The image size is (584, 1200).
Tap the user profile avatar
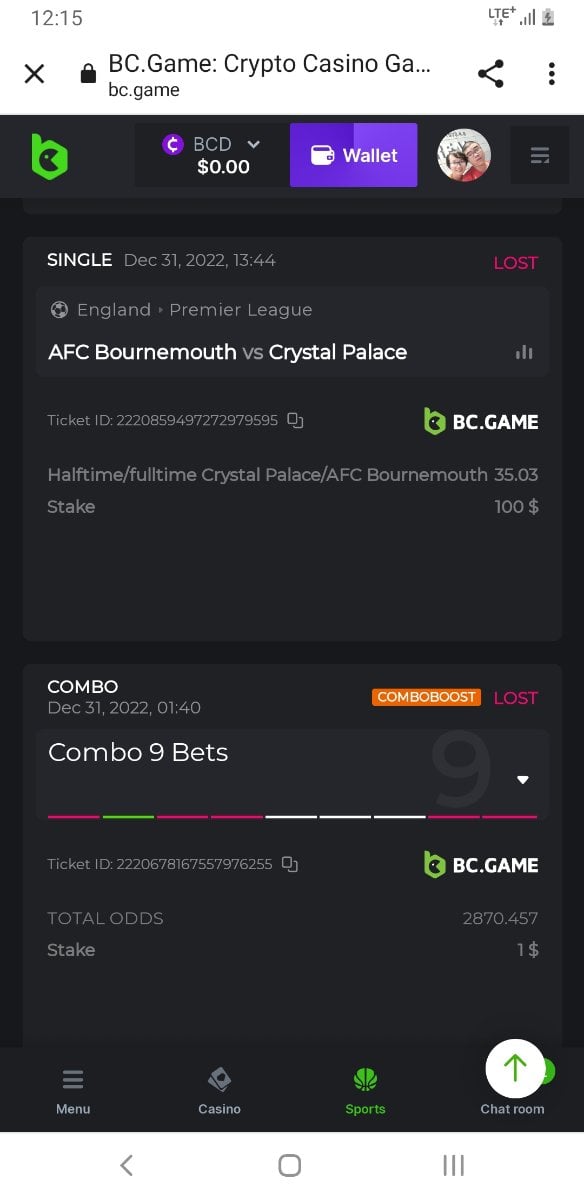[464, 156]
